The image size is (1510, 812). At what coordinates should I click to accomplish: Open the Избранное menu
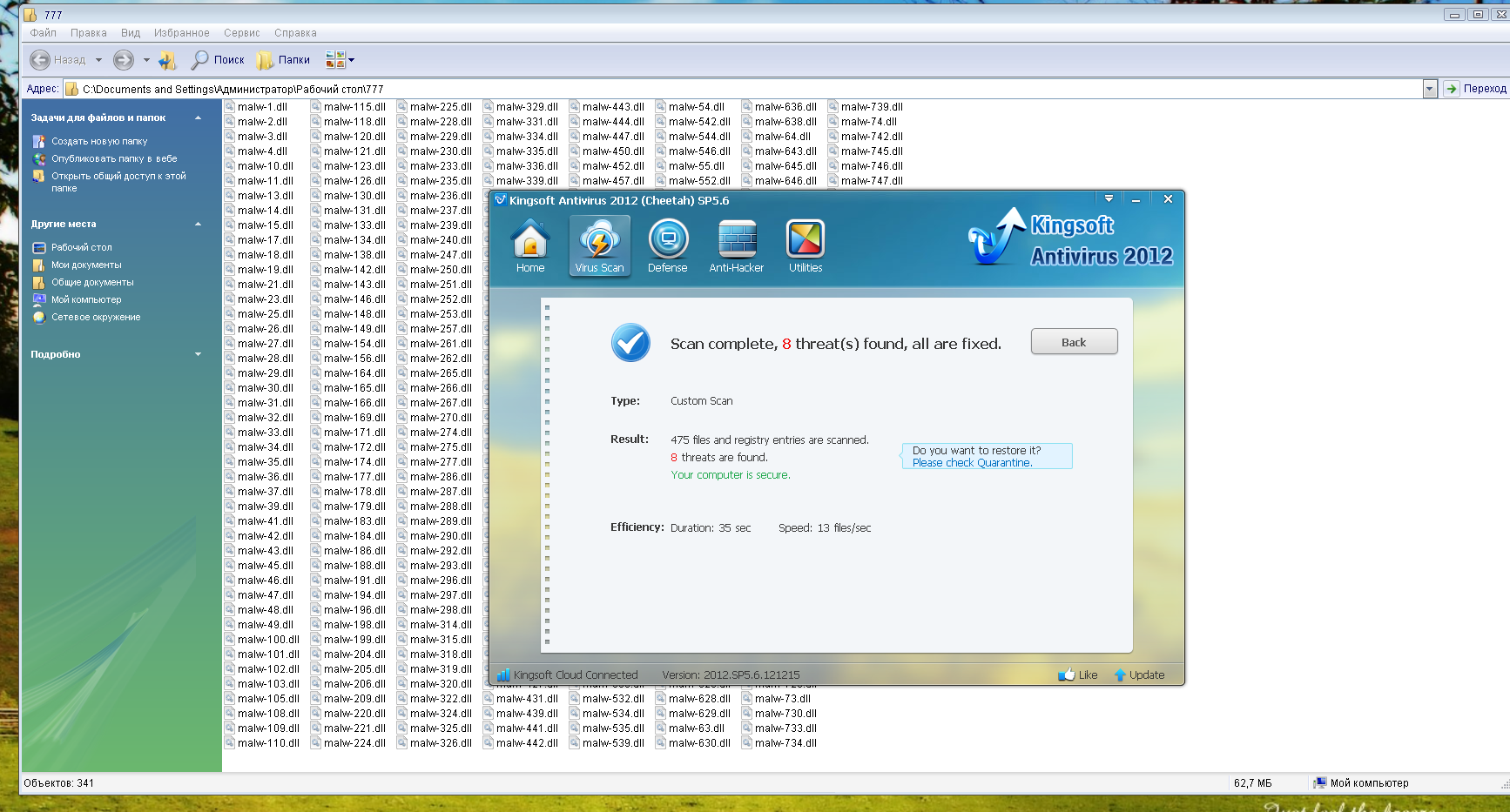click(181, 33)
